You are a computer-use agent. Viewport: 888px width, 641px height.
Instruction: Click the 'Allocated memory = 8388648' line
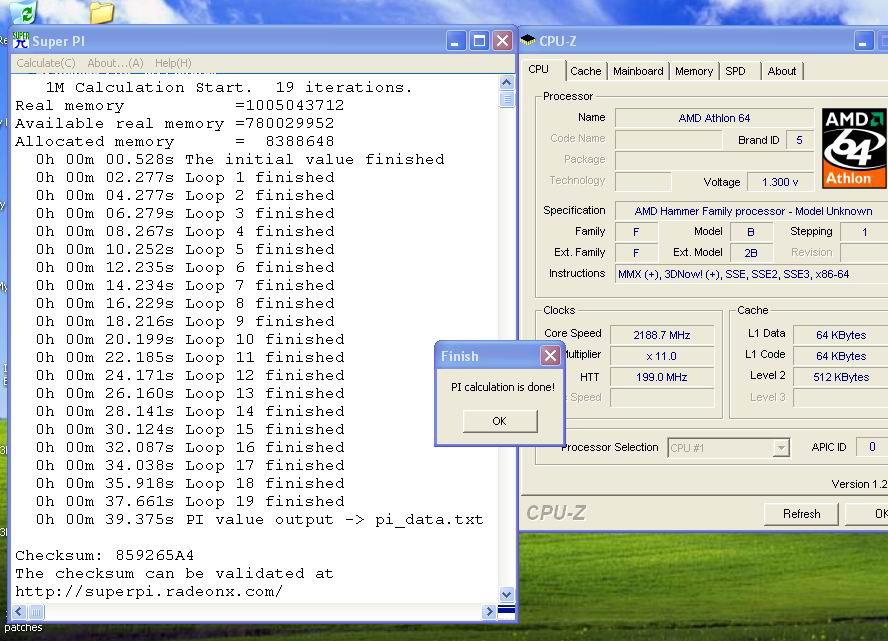point(174,141)
